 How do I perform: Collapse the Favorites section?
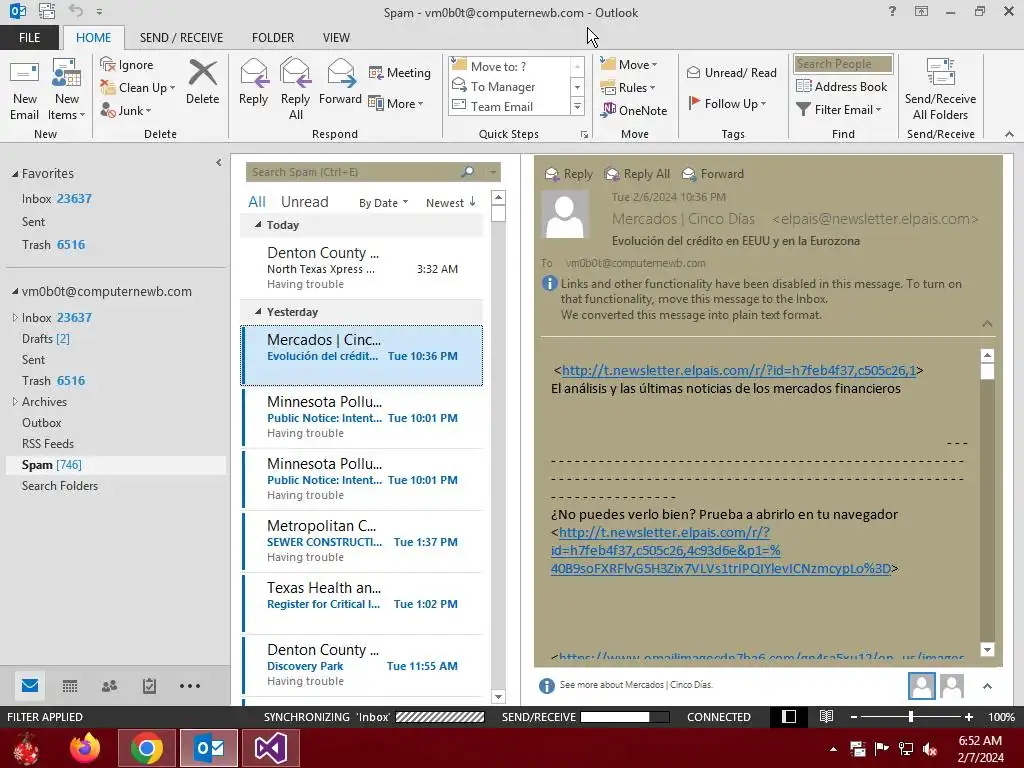point(15,174)
